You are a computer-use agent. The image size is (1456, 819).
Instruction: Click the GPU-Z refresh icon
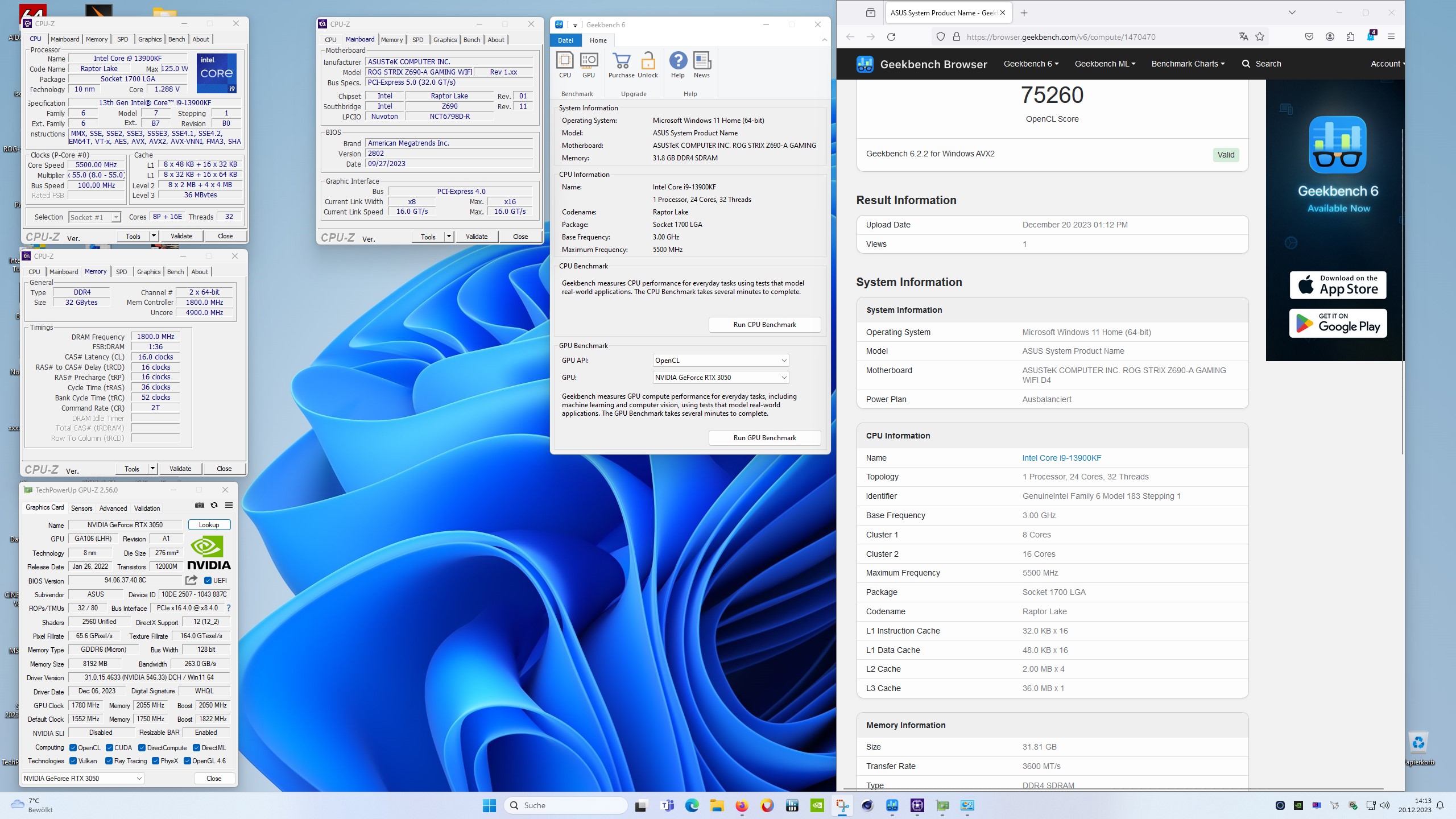coord(214,505)
